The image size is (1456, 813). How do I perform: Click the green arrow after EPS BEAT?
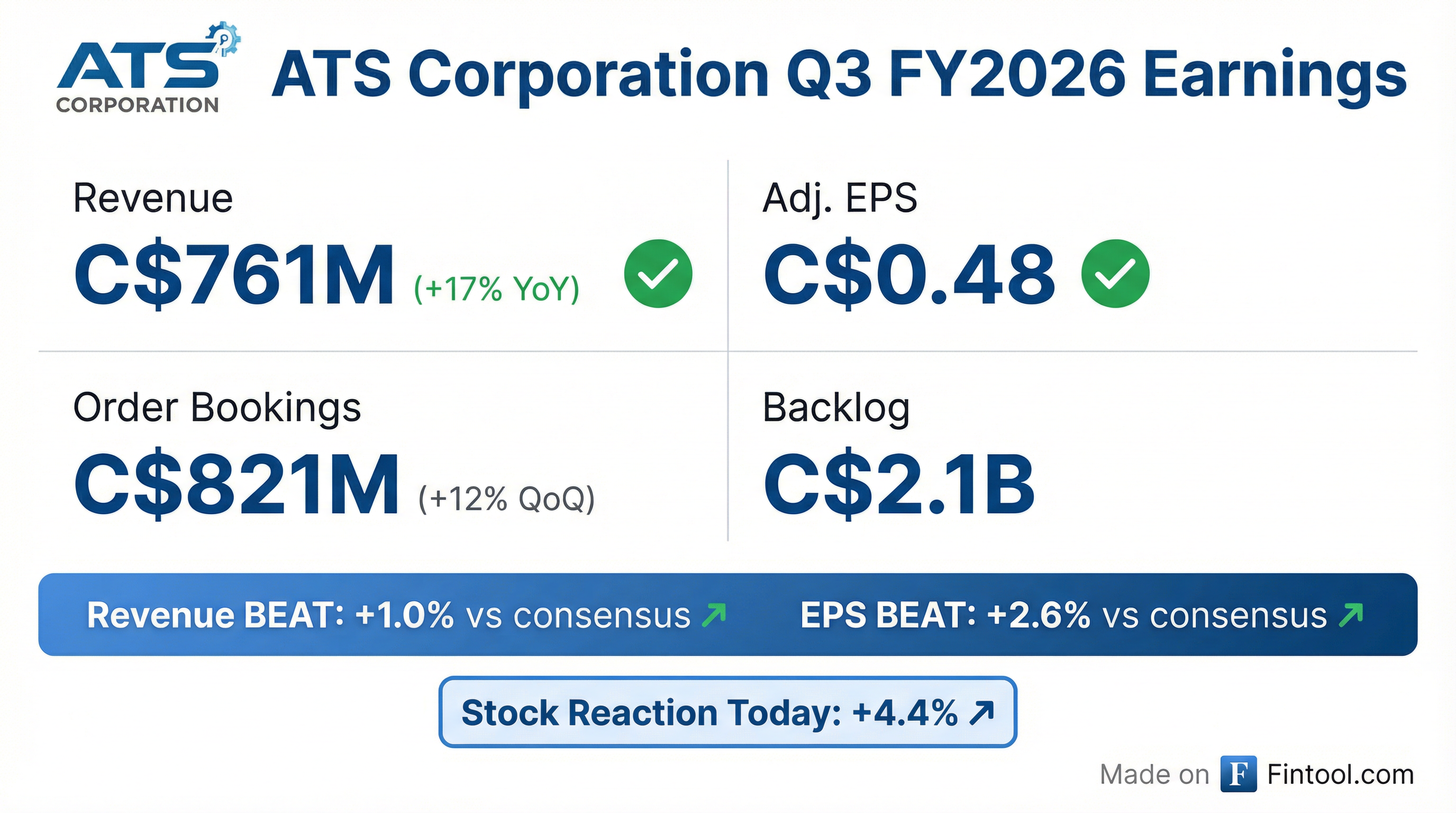pyautogui.click(x=1351, y=615)
